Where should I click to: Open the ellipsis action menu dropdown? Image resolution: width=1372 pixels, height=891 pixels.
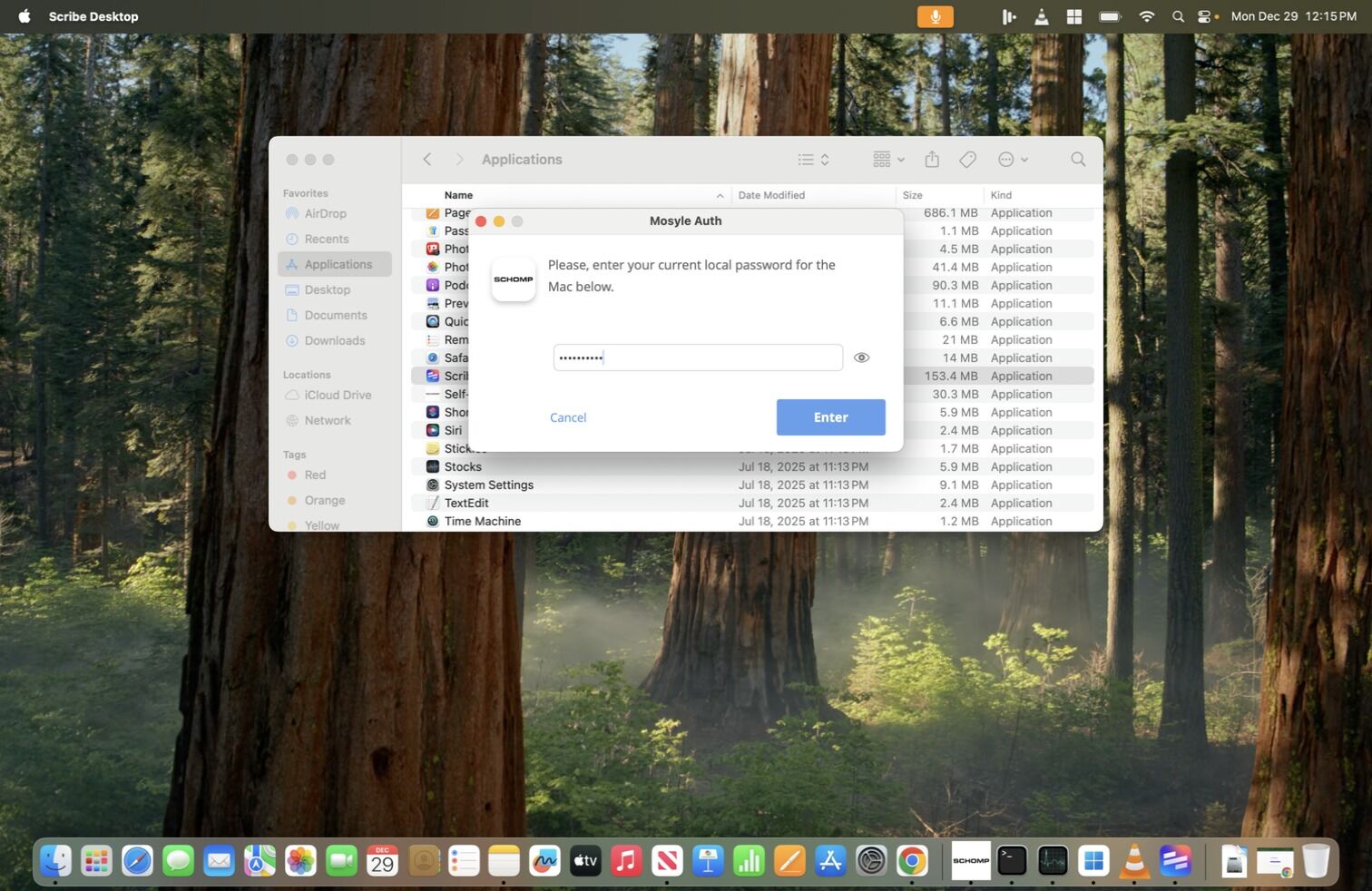[1013, 160]
